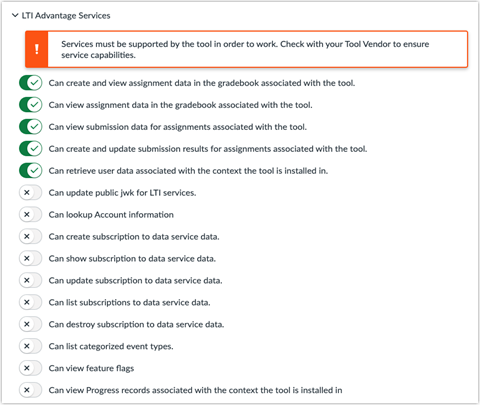The width and height of the screenshot is (481, 406).
Task: Enable update public jwk for LTI services
Action: tap(31, 193)
